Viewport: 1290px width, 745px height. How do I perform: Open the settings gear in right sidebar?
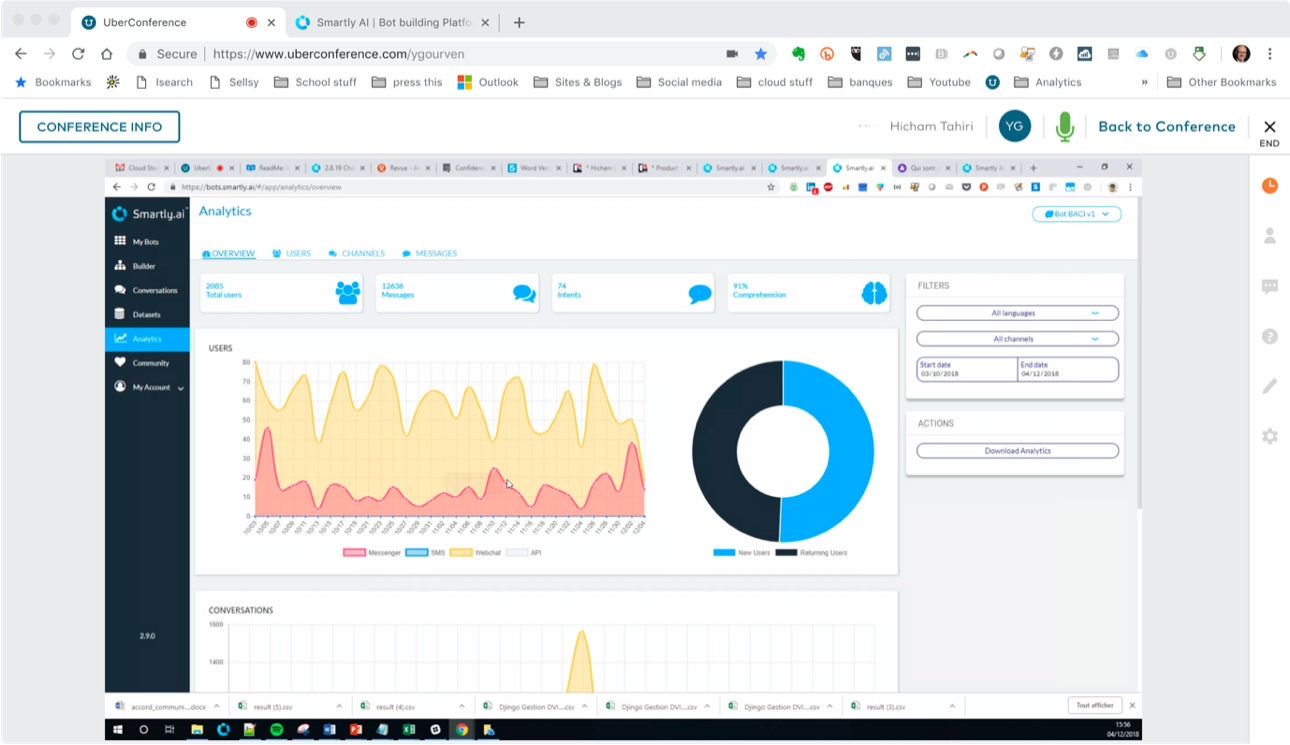tap(1269, 436)
